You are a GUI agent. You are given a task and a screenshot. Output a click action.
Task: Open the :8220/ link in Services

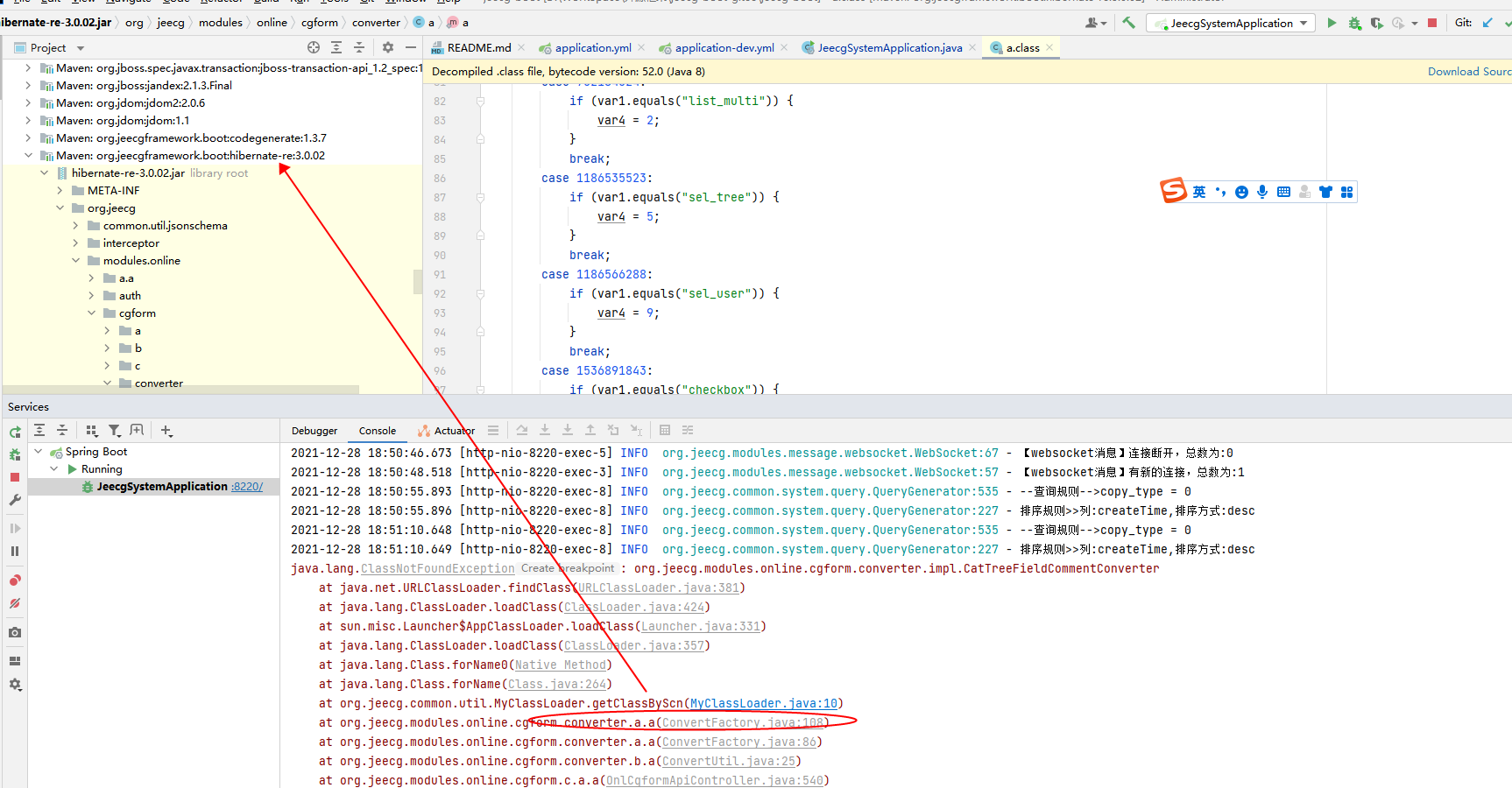tap(247, 487)
